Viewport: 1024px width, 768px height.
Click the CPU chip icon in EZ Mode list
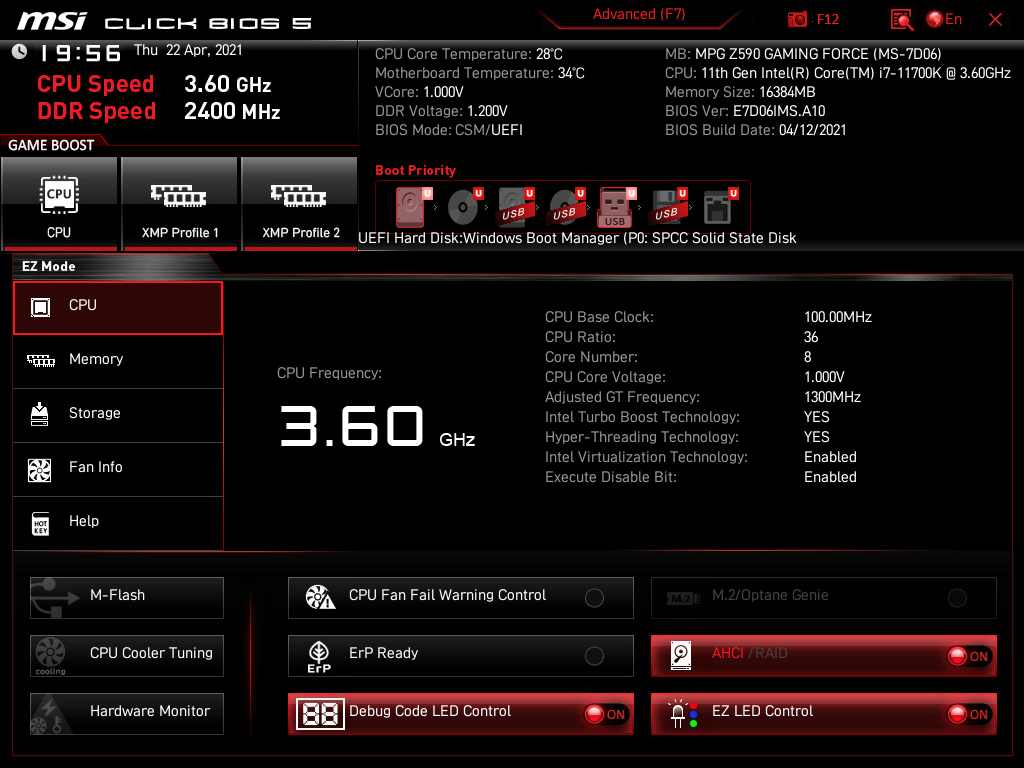pyautogui.click(x=40, y=307)
